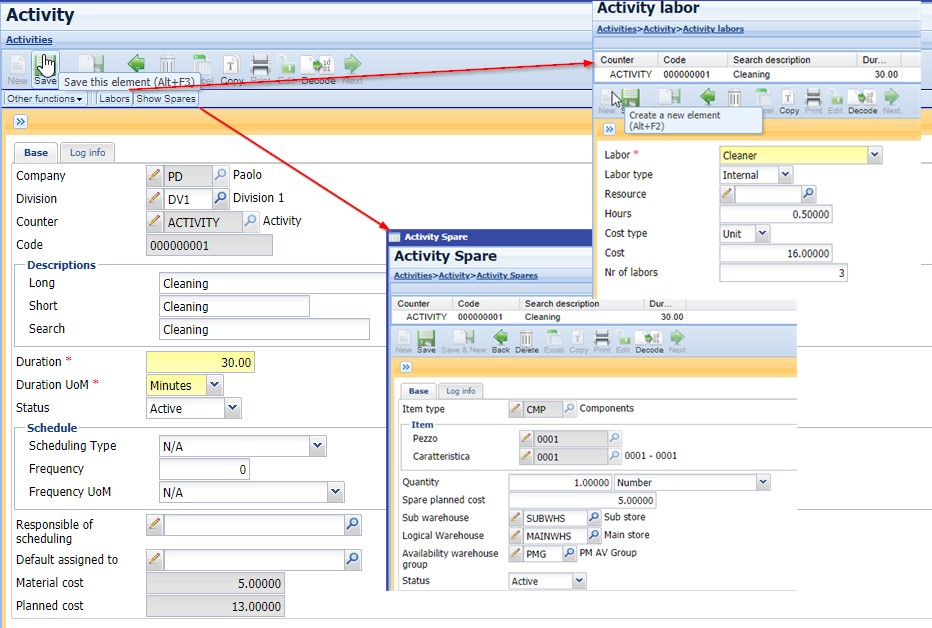Click Save in the main Activity toolbar
The height and width of the screenshot is (628, 932).
45,67
